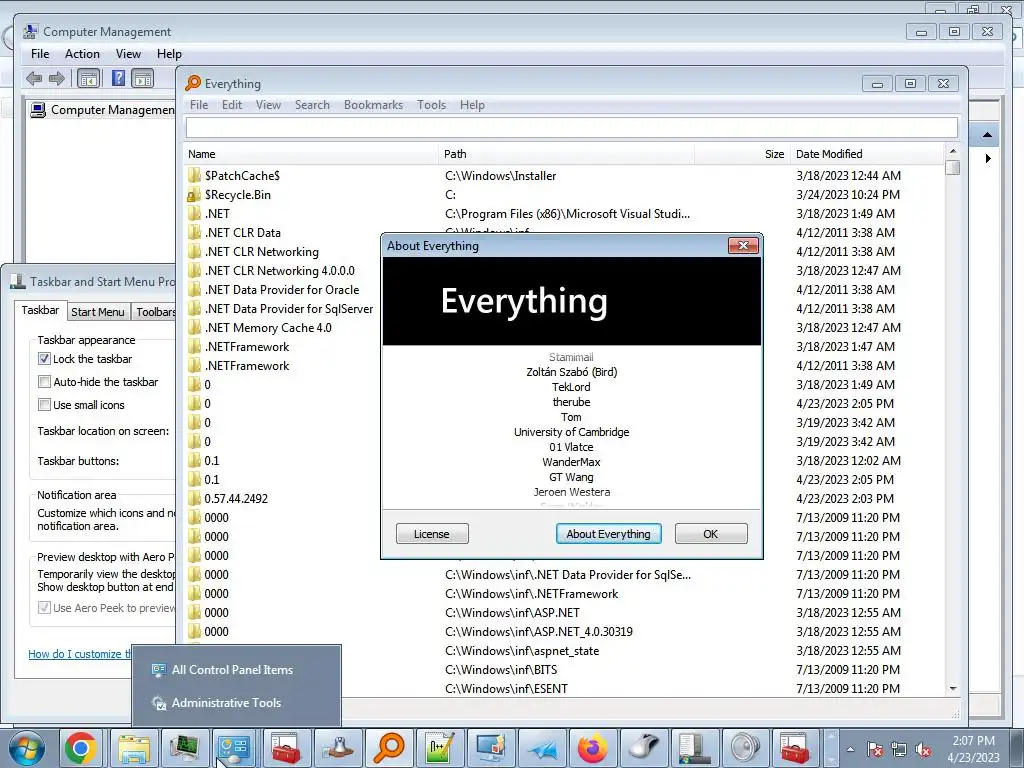Click the locked folder icon of $Recycle.Bin
The width and height of the screenshot is (1024, 768).
pos(194,195)
